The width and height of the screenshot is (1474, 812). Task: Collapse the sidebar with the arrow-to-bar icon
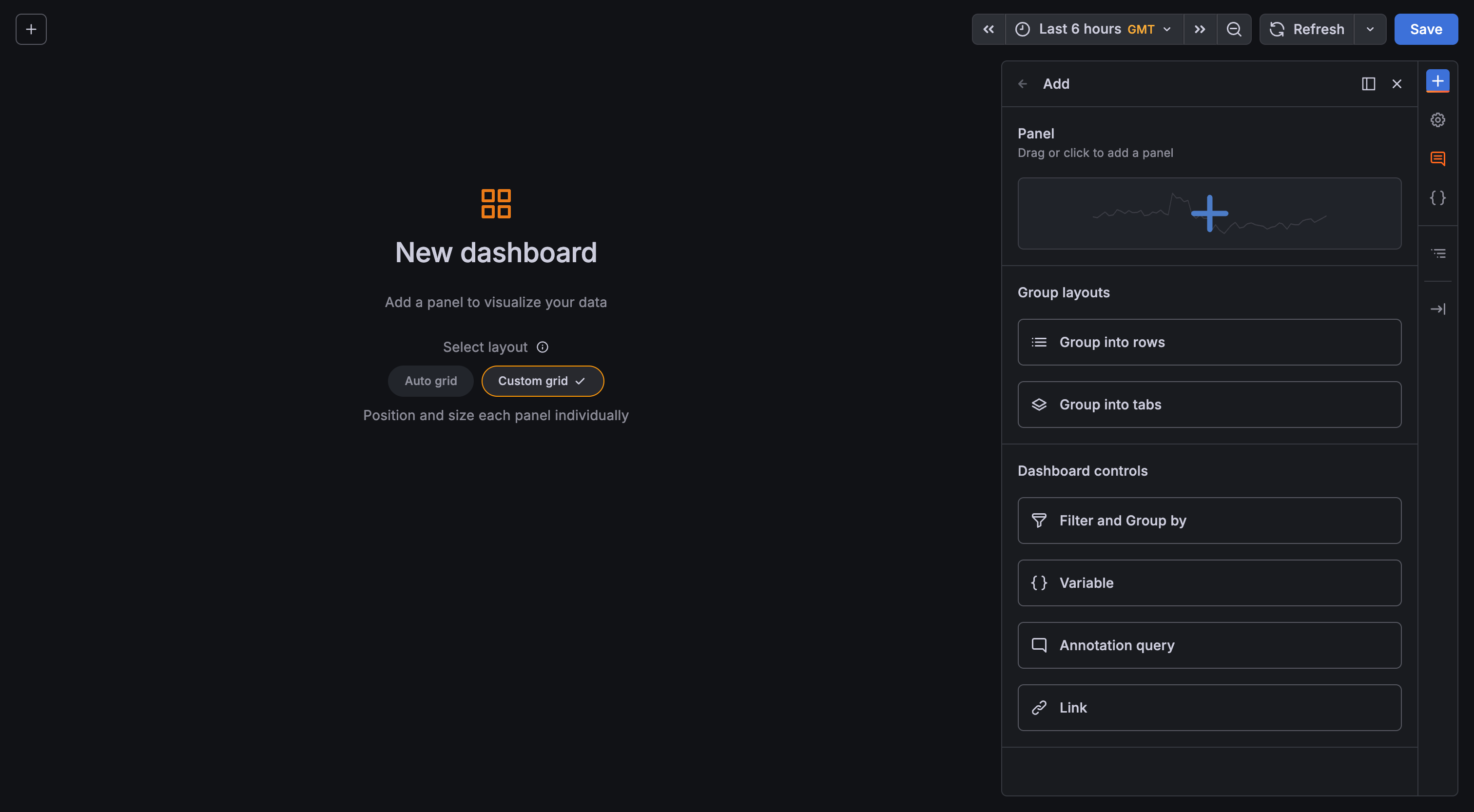click(x=1437, y=309)
